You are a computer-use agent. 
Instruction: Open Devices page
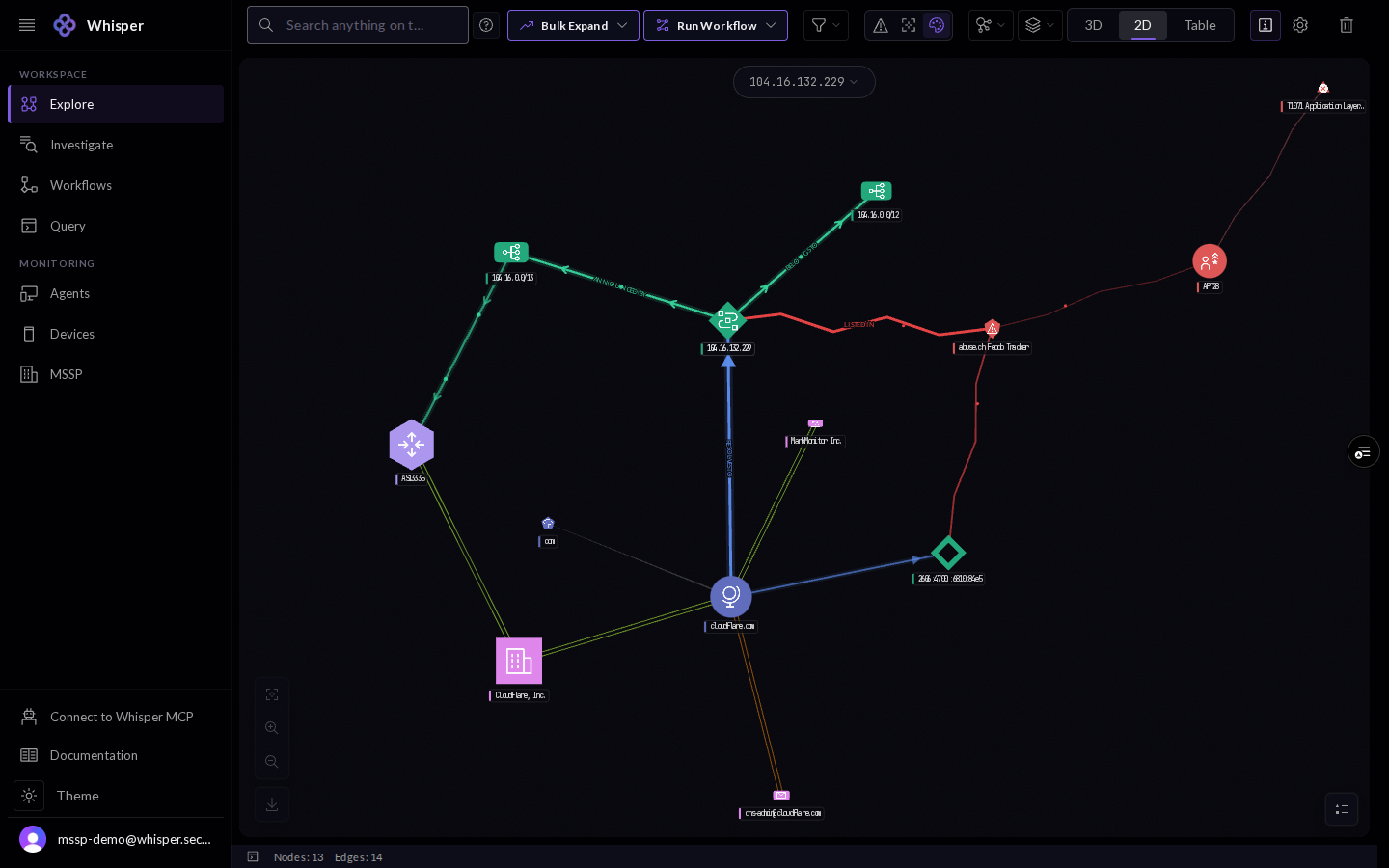116,334
